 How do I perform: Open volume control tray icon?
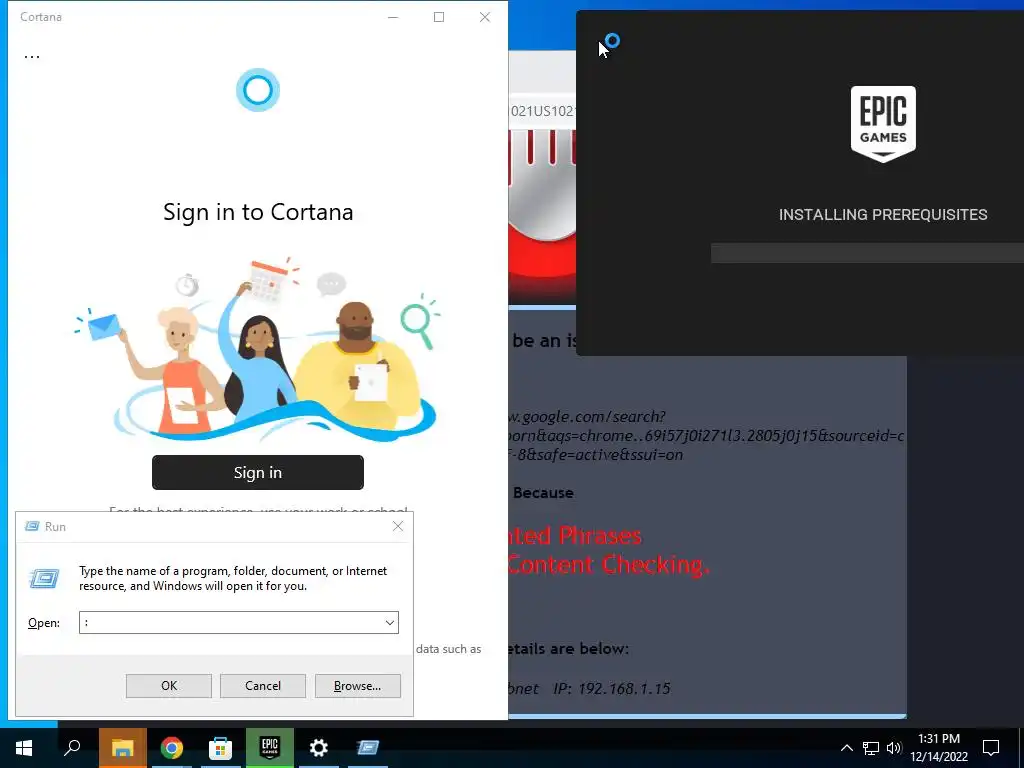pos(894,748)
